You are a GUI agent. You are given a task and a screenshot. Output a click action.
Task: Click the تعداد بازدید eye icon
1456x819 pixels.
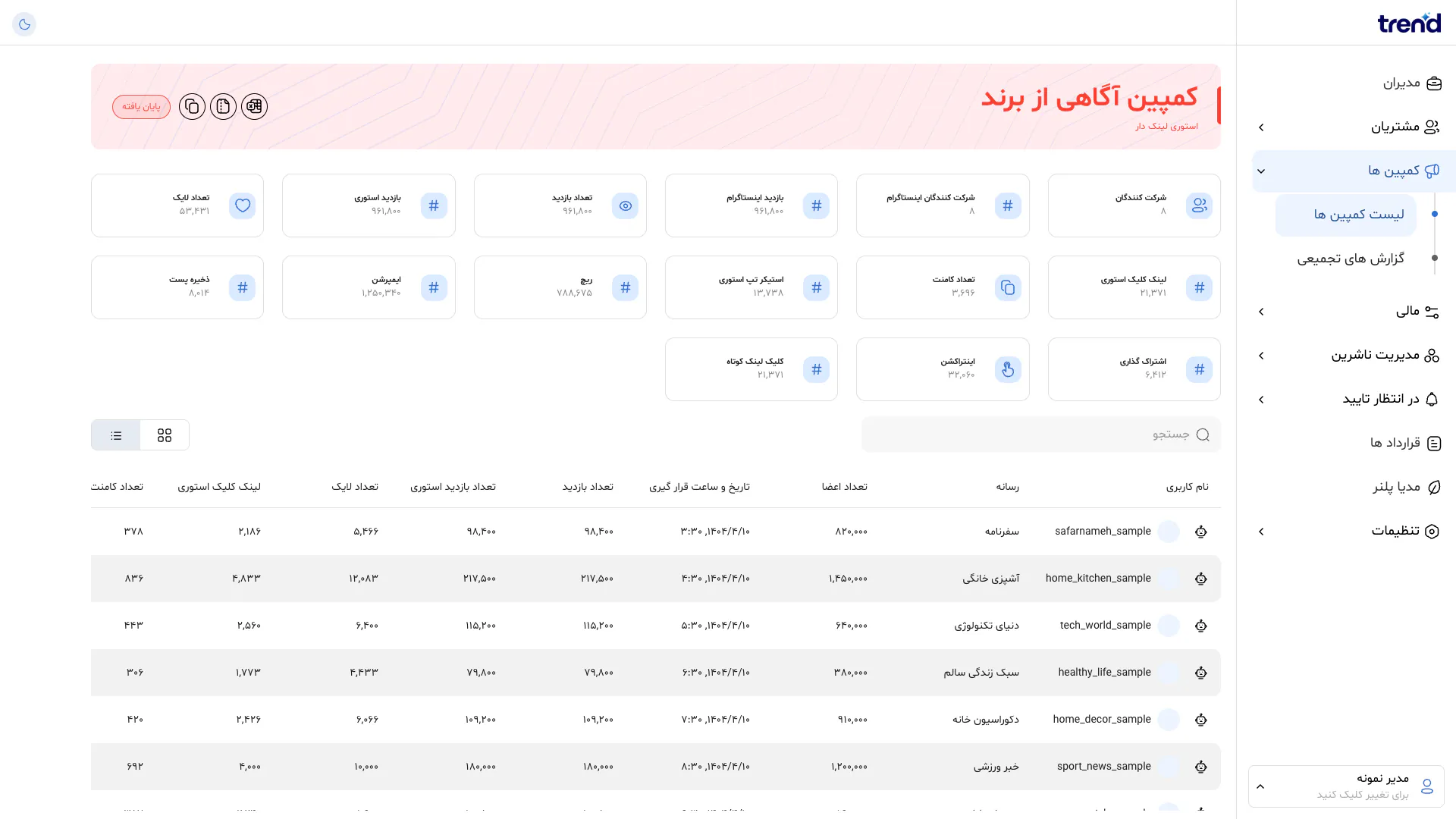tap(625, 206)
